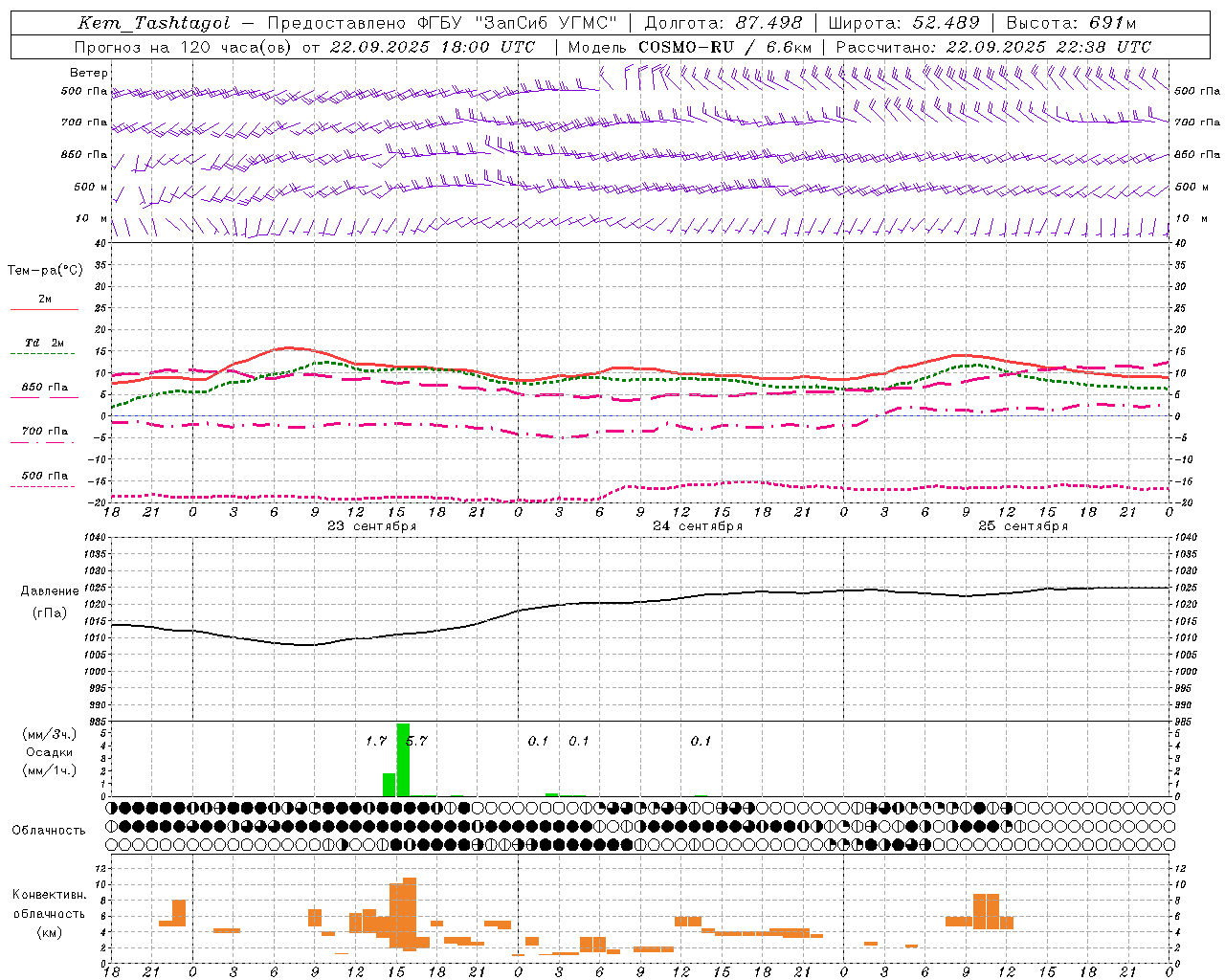The width and height of the screenshot is (1225, 980).
Task: Click the Тем-ра(°C) chart label
Action: [x=45, y=271]
